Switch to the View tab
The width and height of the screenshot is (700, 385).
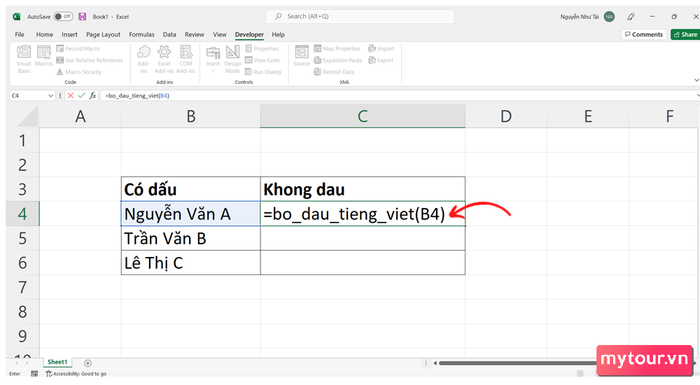tap(219, 34)
